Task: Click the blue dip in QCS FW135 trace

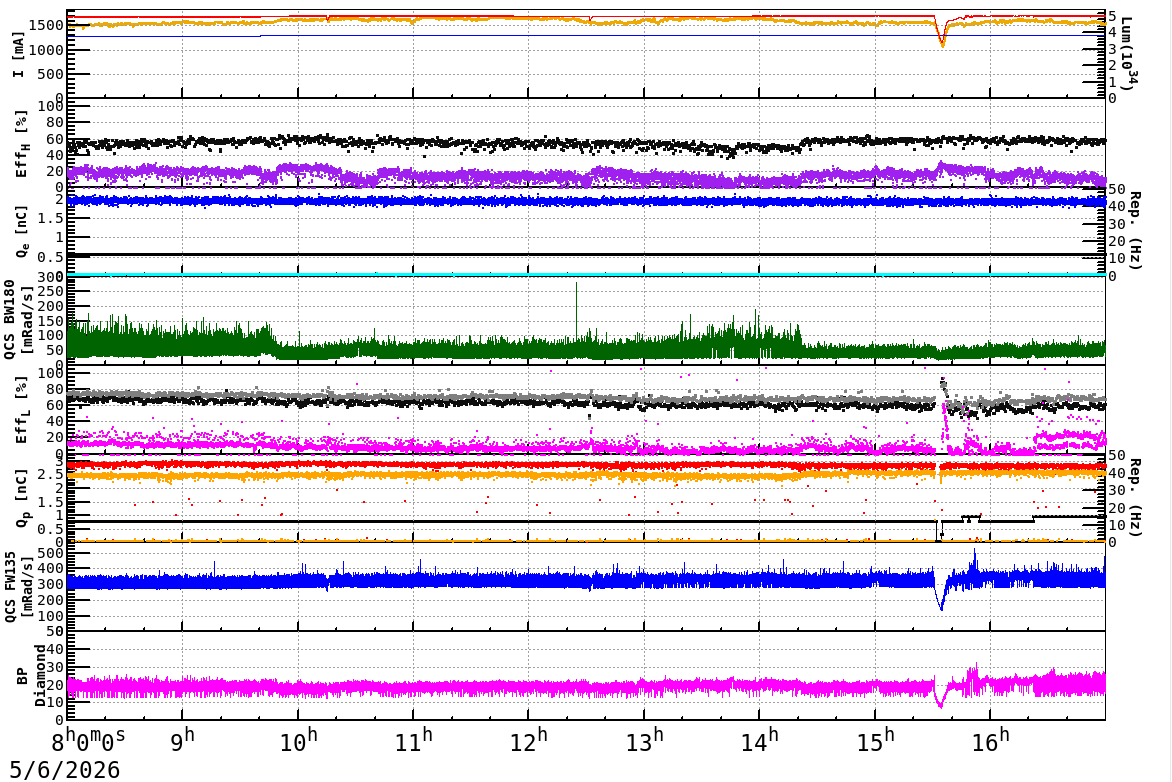Action: pyautogui.click(x=941, y=594)
